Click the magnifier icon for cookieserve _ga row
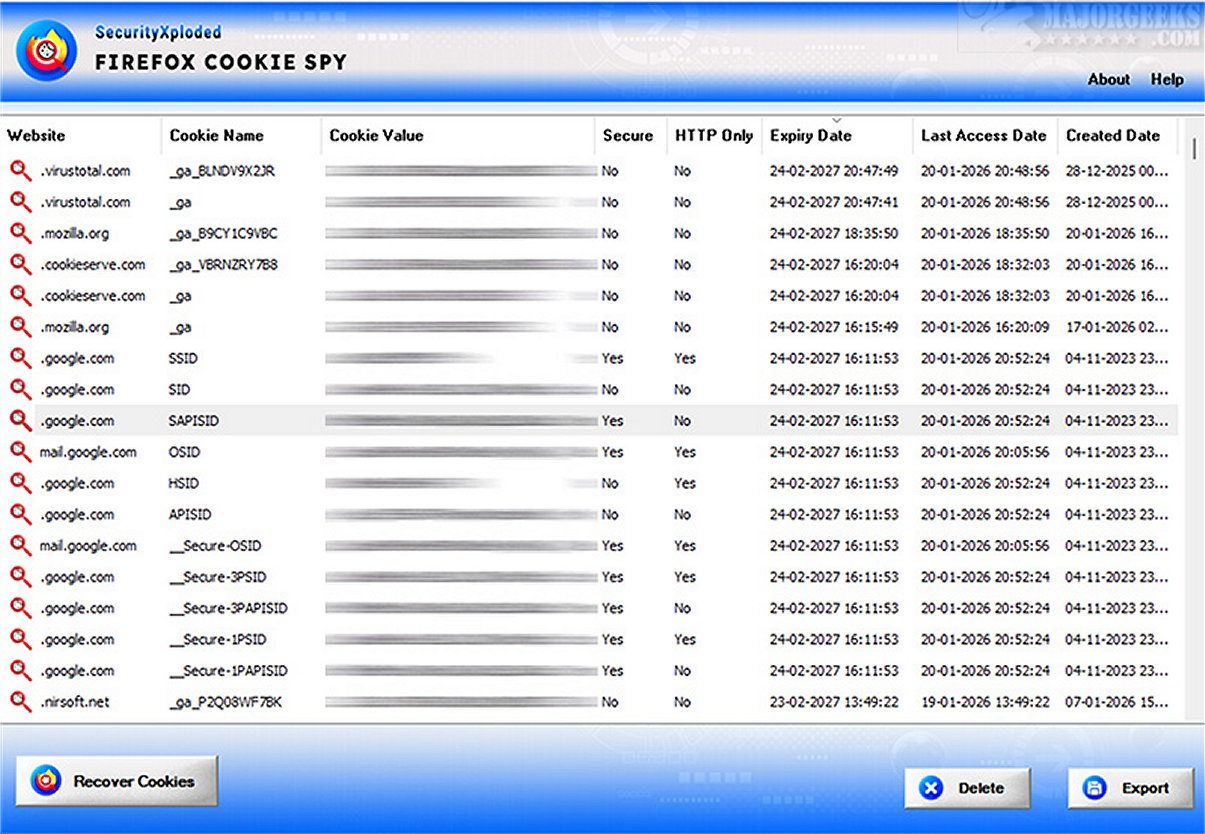 [x=20, y=296]
